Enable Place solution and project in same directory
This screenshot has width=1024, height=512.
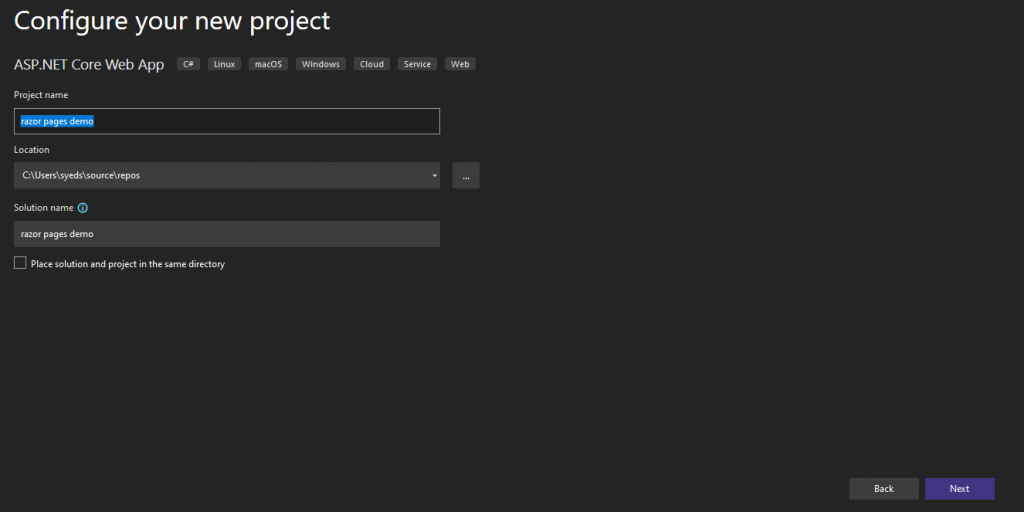pyautogui.click(x=20, y=263)
